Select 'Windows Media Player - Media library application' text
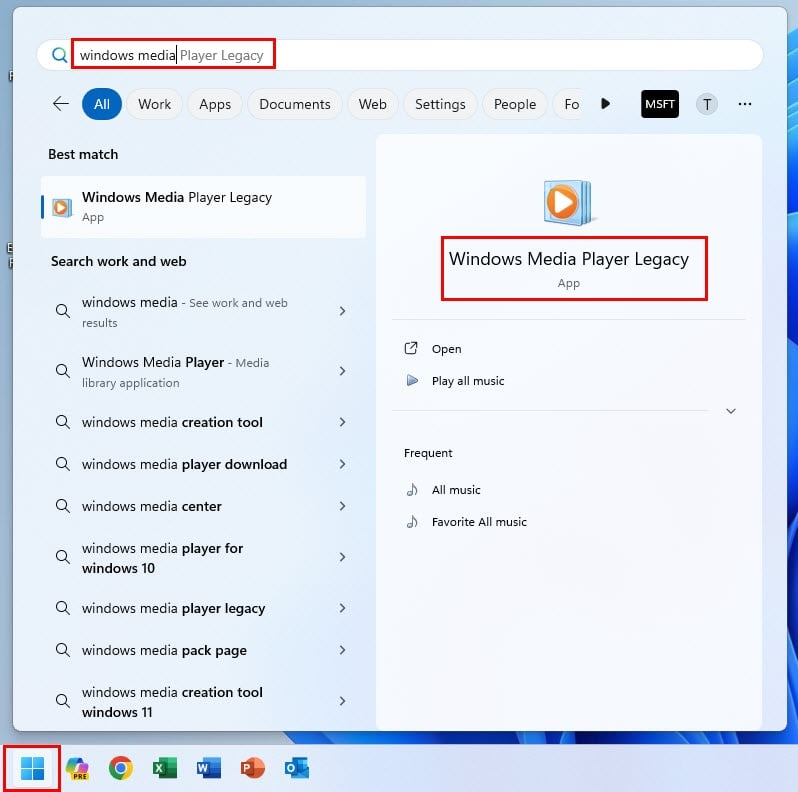 coord(175,372)
